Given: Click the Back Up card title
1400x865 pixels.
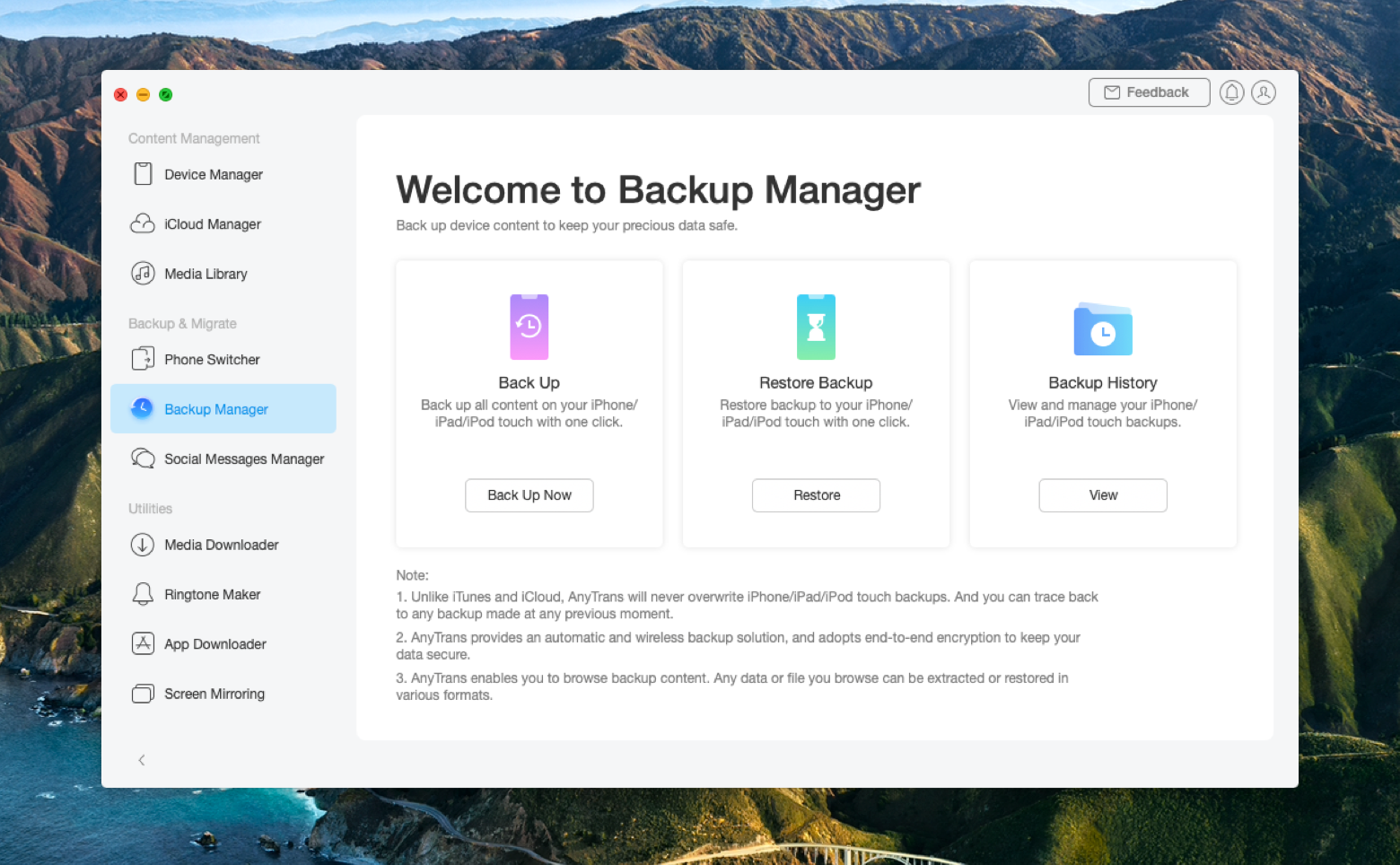Looking at the screenshot, I should pyautogui.click(x=529, y=383).
